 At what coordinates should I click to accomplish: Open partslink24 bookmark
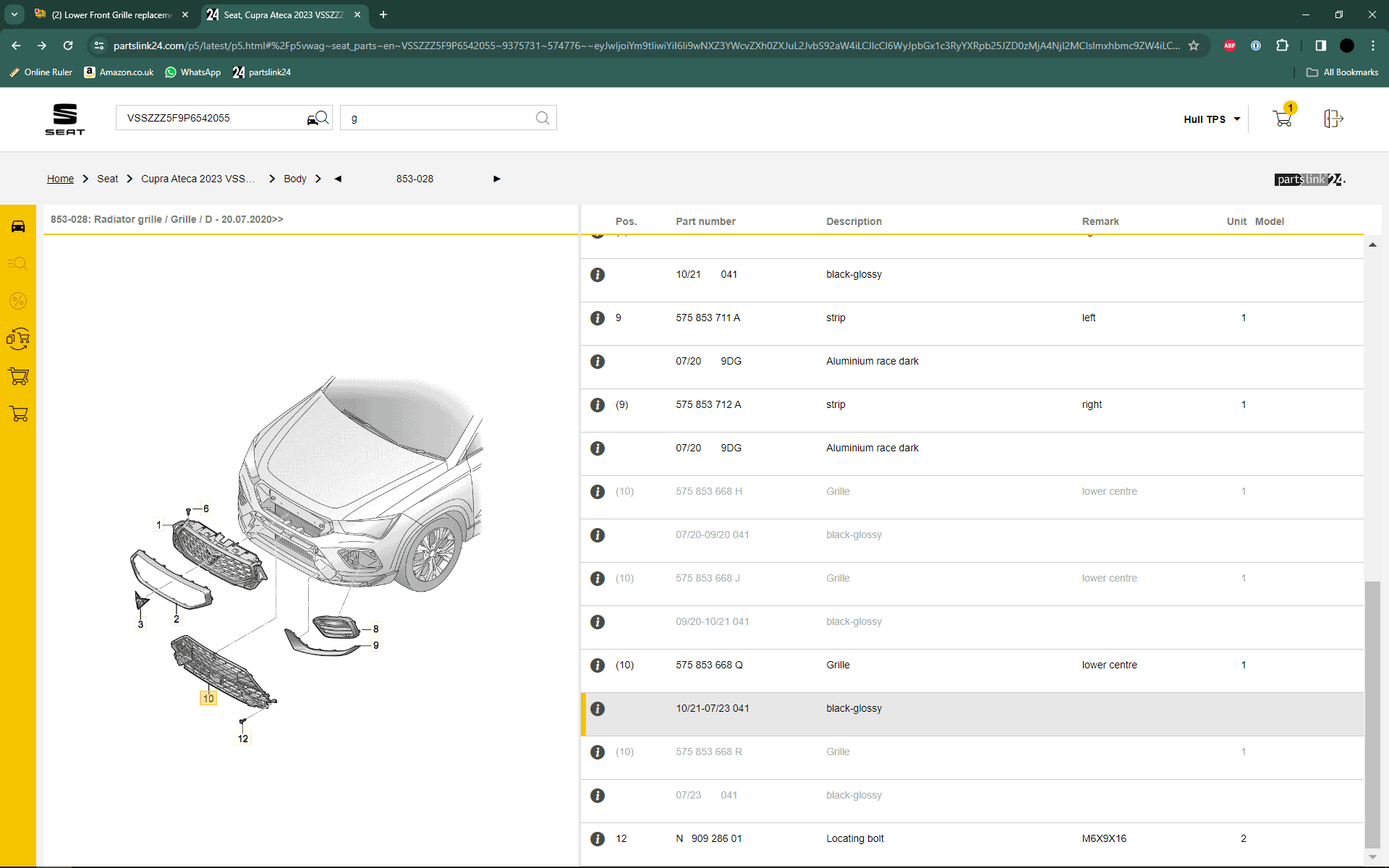pos(262,72)
